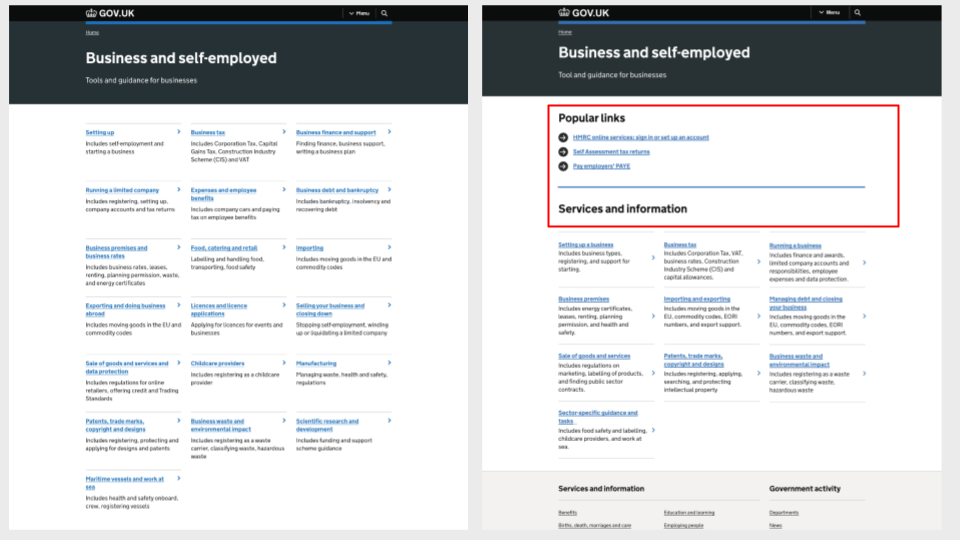This screenshot has width=960, height=540.
Task: Expand the Menu dropdown on the right page
Action: point(830,13)
